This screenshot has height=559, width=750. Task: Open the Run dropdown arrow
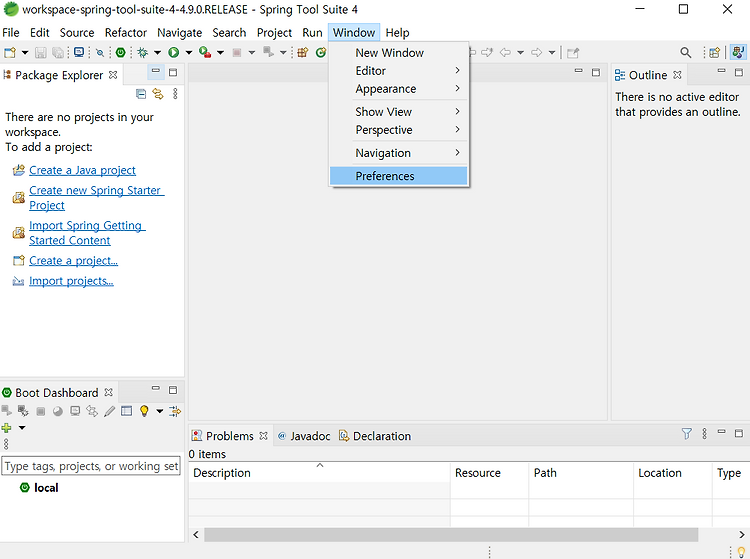(x=188, y=53)
